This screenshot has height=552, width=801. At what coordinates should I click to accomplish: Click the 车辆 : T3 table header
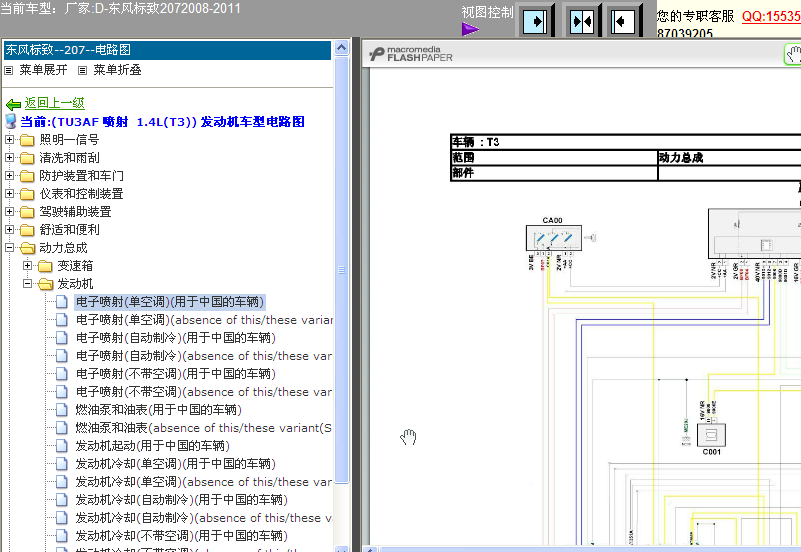click(x=476, y=142)
